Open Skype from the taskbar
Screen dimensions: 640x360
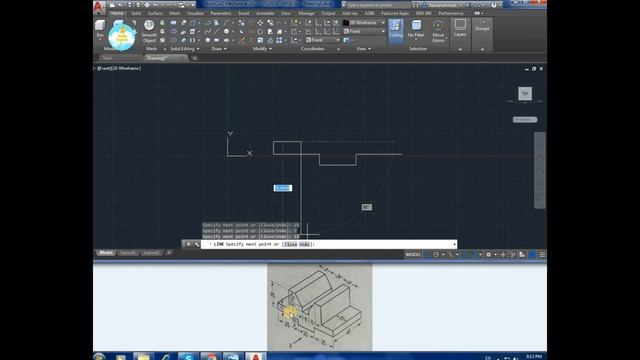click(188, 356)
